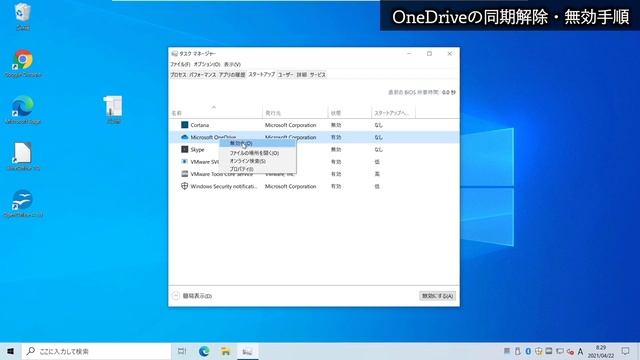Open the Windows Start button
The image size is (640, 360).
[x=11, y=351]
